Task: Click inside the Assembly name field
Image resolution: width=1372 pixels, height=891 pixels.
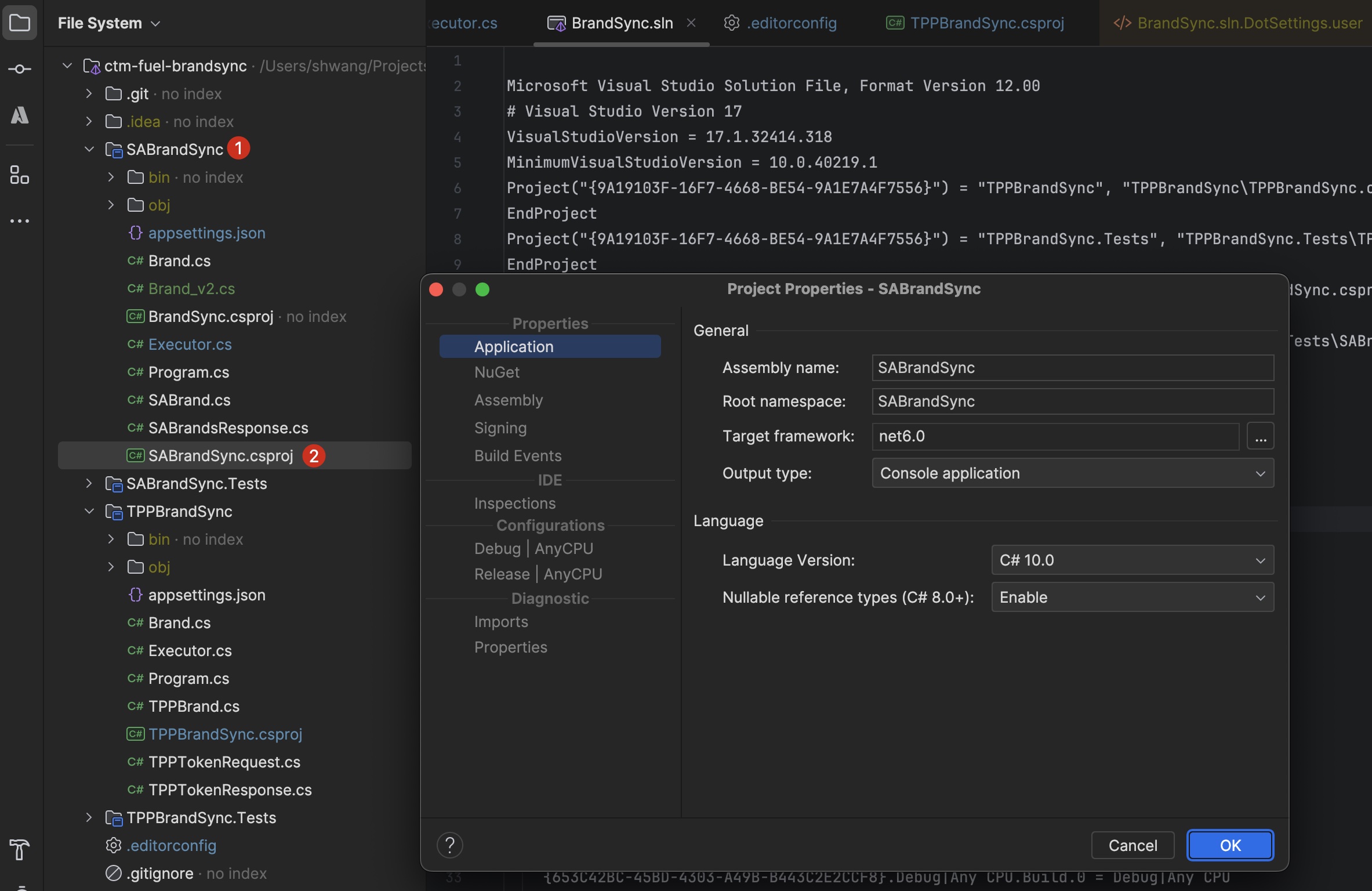Action: [x=1072, y=367]
